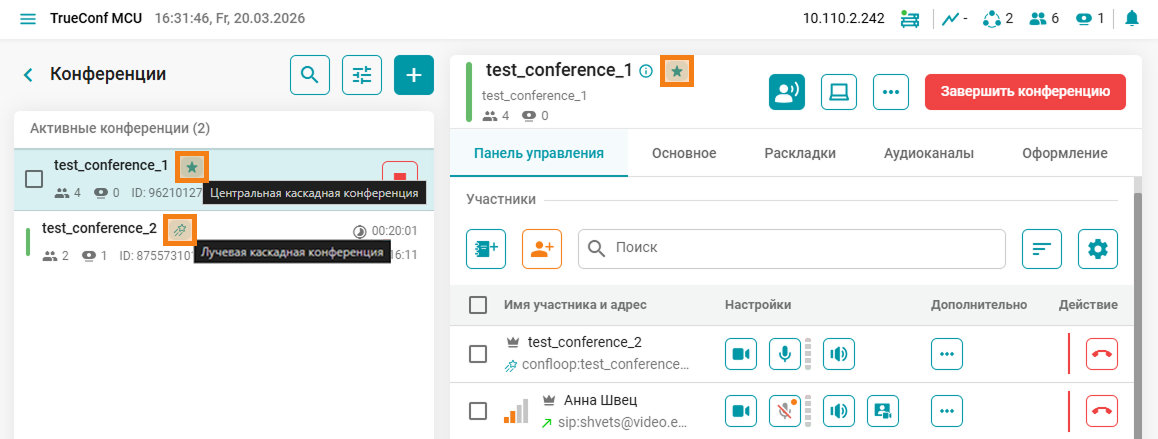Screen dimensions: 1158x439
Task: Open participant sort order menu
Action: point(1041,249)
